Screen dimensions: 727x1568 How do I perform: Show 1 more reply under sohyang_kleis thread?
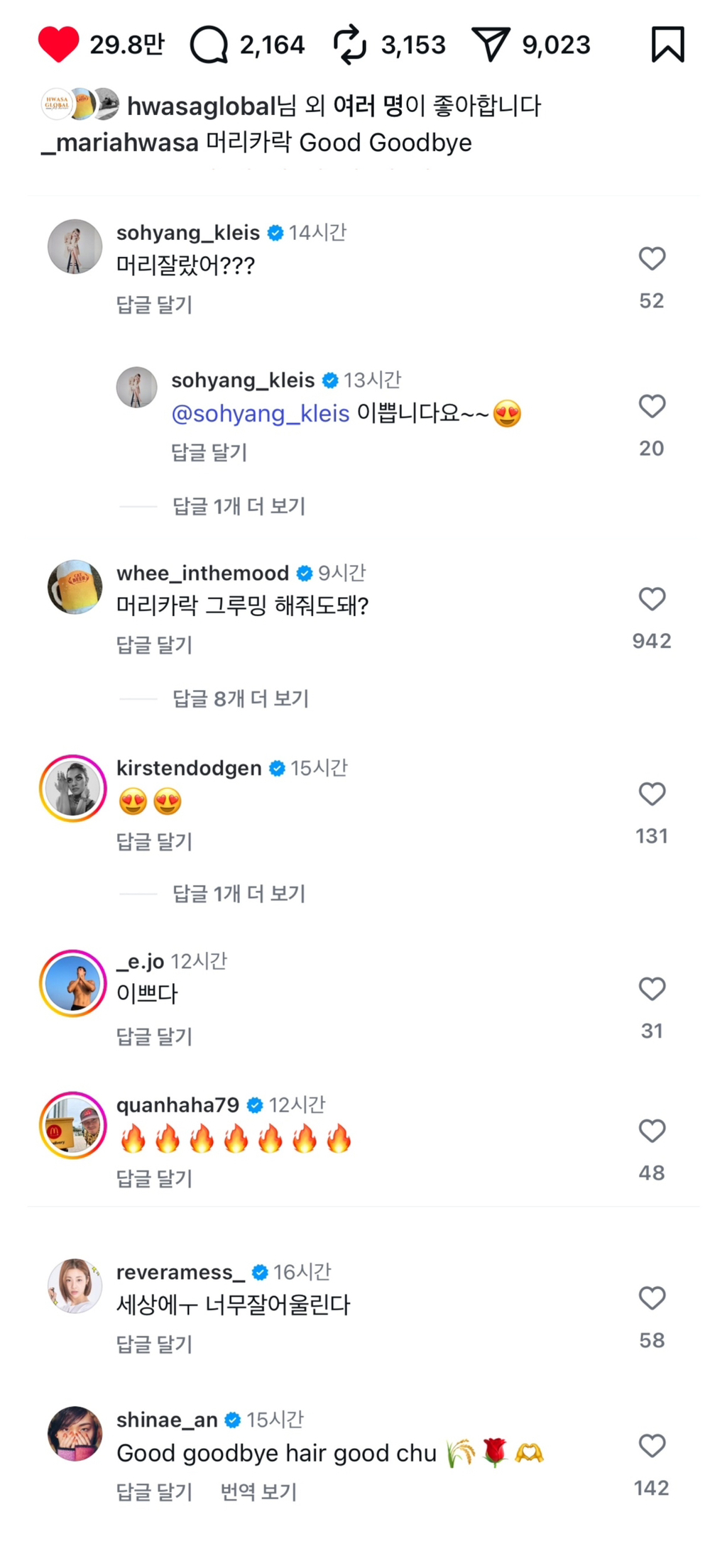(239, 506)
